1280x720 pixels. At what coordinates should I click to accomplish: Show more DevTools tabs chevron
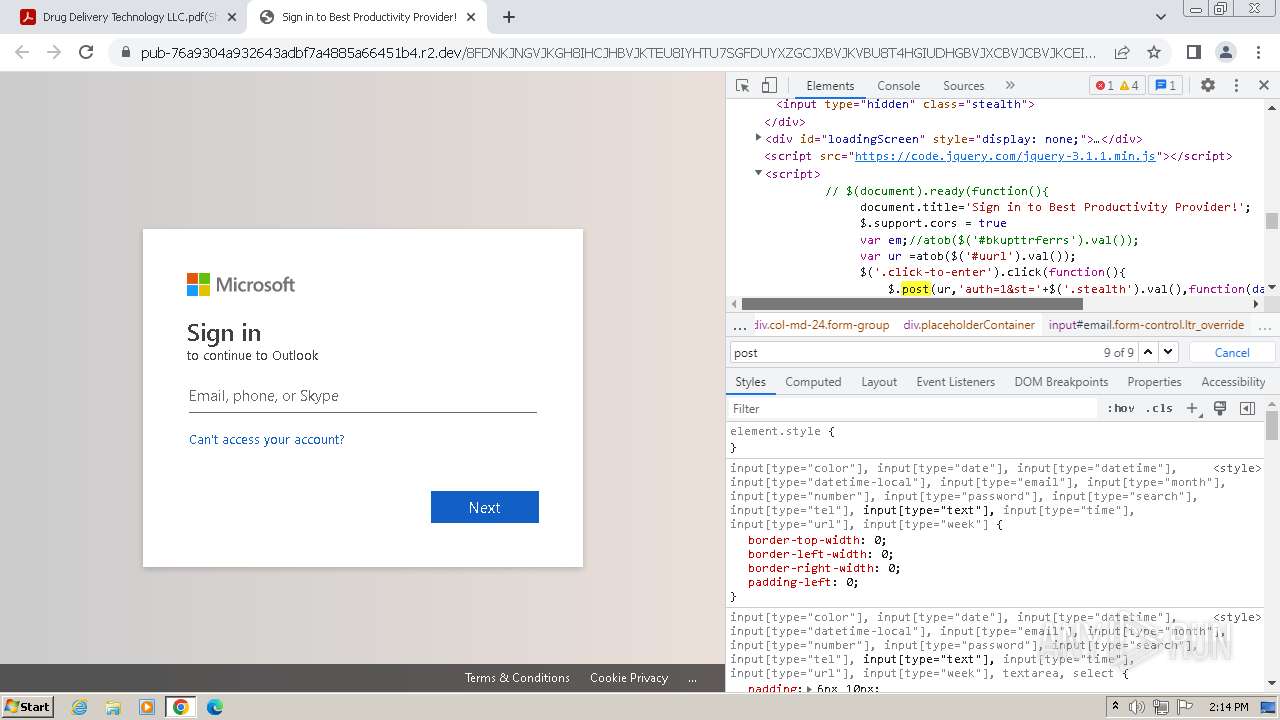point(1010,86)
